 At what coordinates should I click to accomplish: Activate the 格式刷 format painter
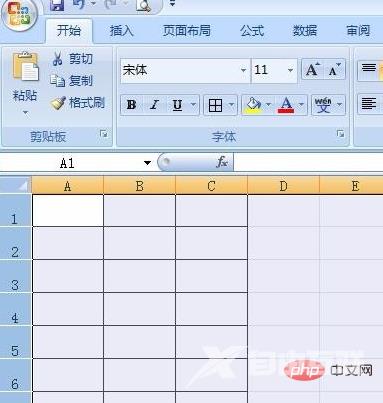pyautogui.click(x=78, y=103)
